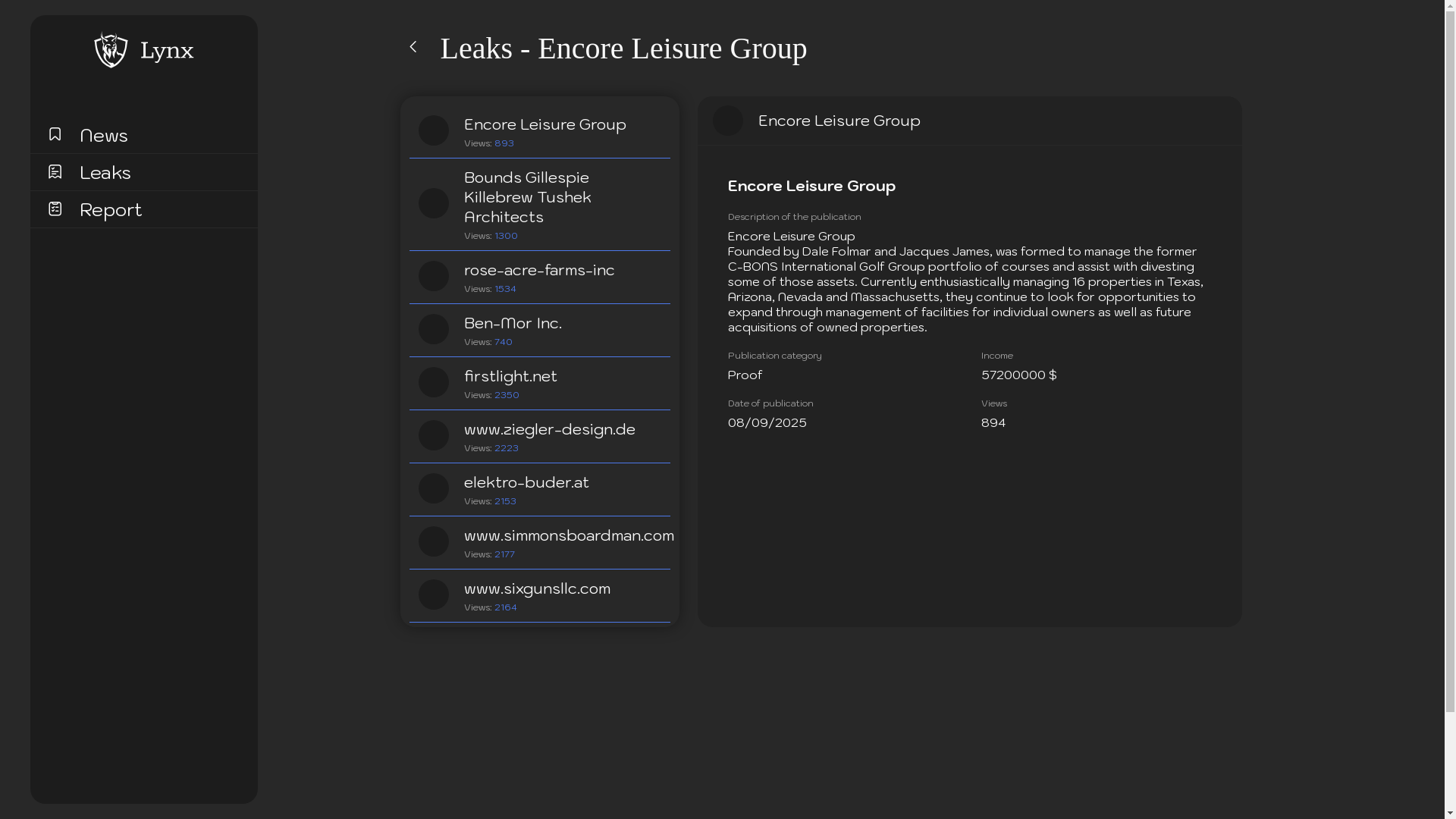Open the Bounds Gillespie Killebrew Tushek Architects entry
Screen dimensions: 1456x819
tap(528, 197)
